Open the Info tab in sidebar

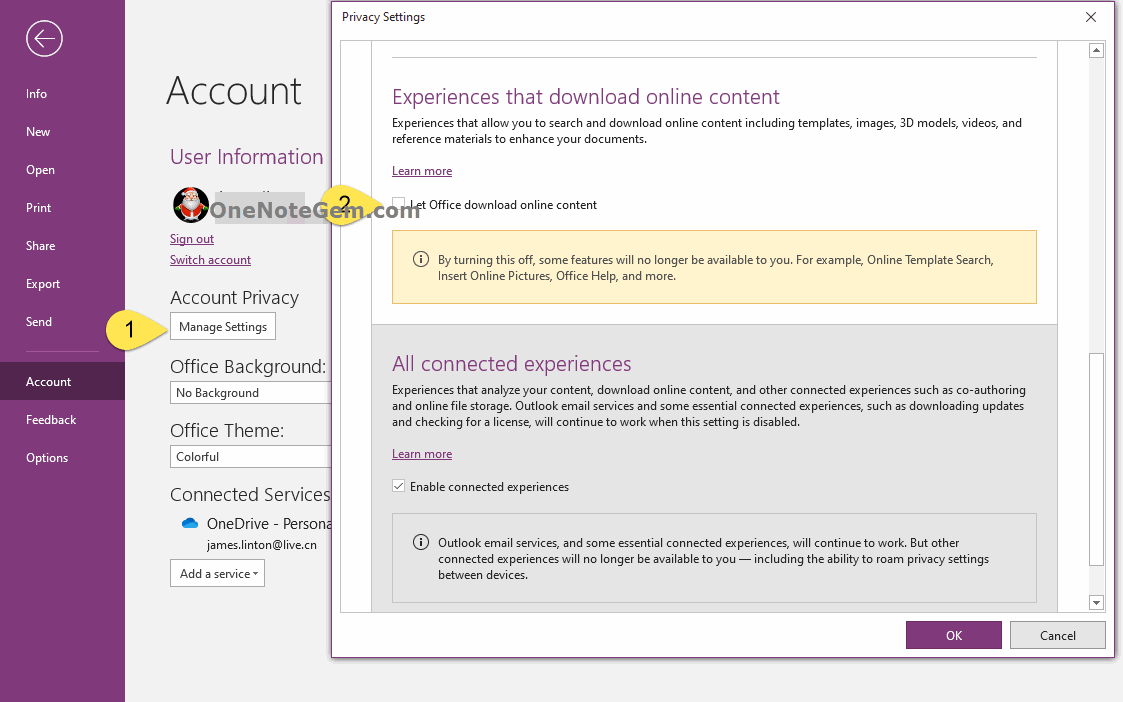tap(37, 94)
